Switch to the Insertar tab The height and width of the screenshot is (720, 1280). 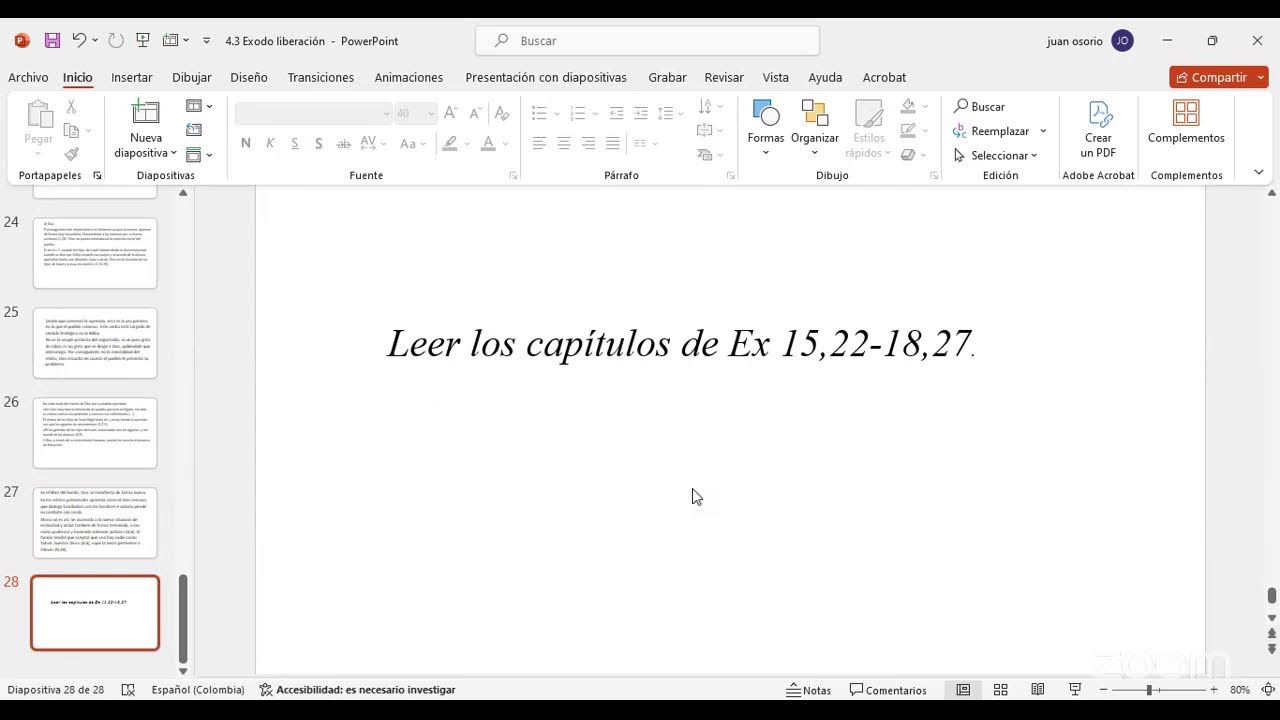coord(132,77)
